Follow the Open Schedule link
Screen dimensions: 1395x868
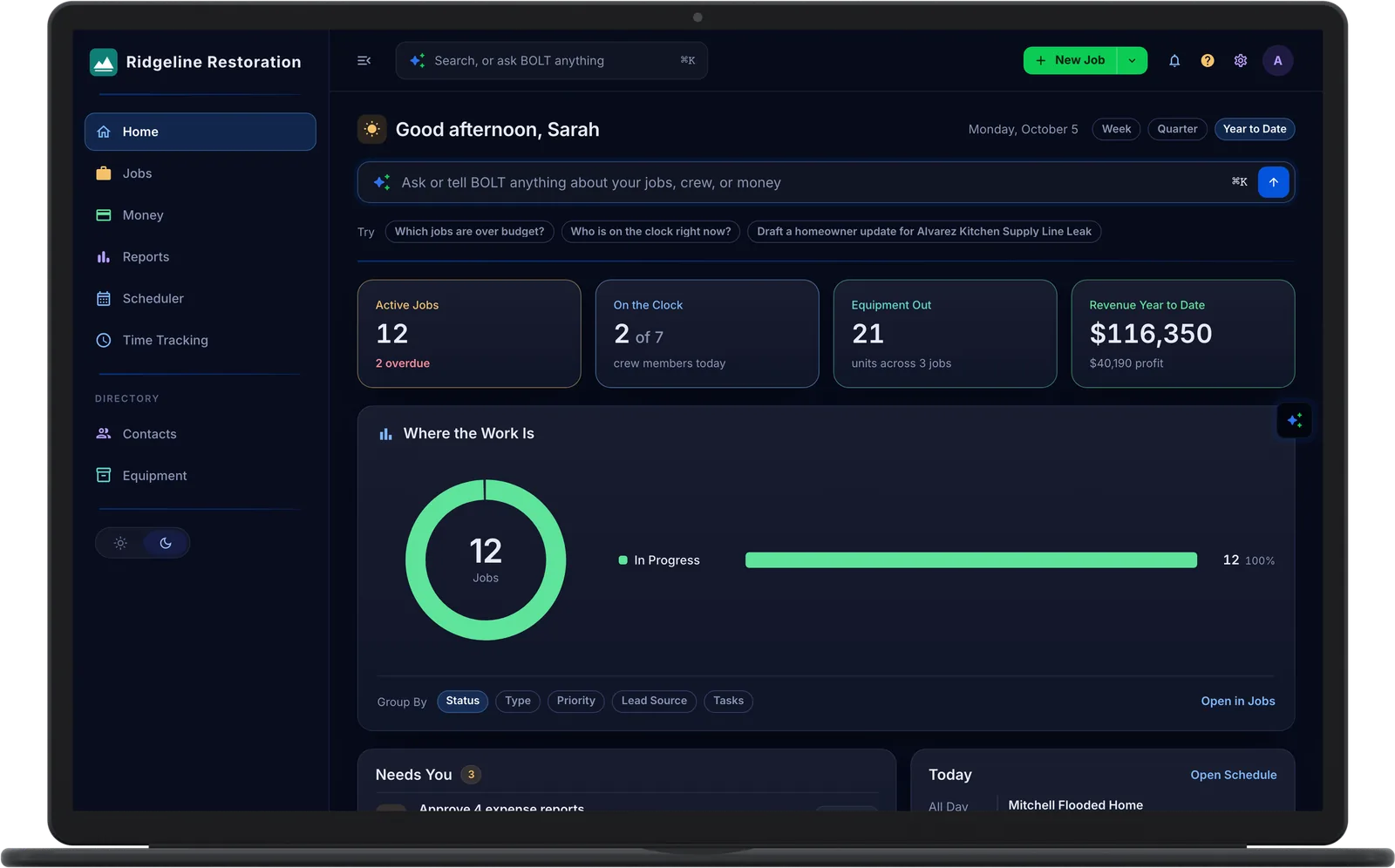[1234, 775]
